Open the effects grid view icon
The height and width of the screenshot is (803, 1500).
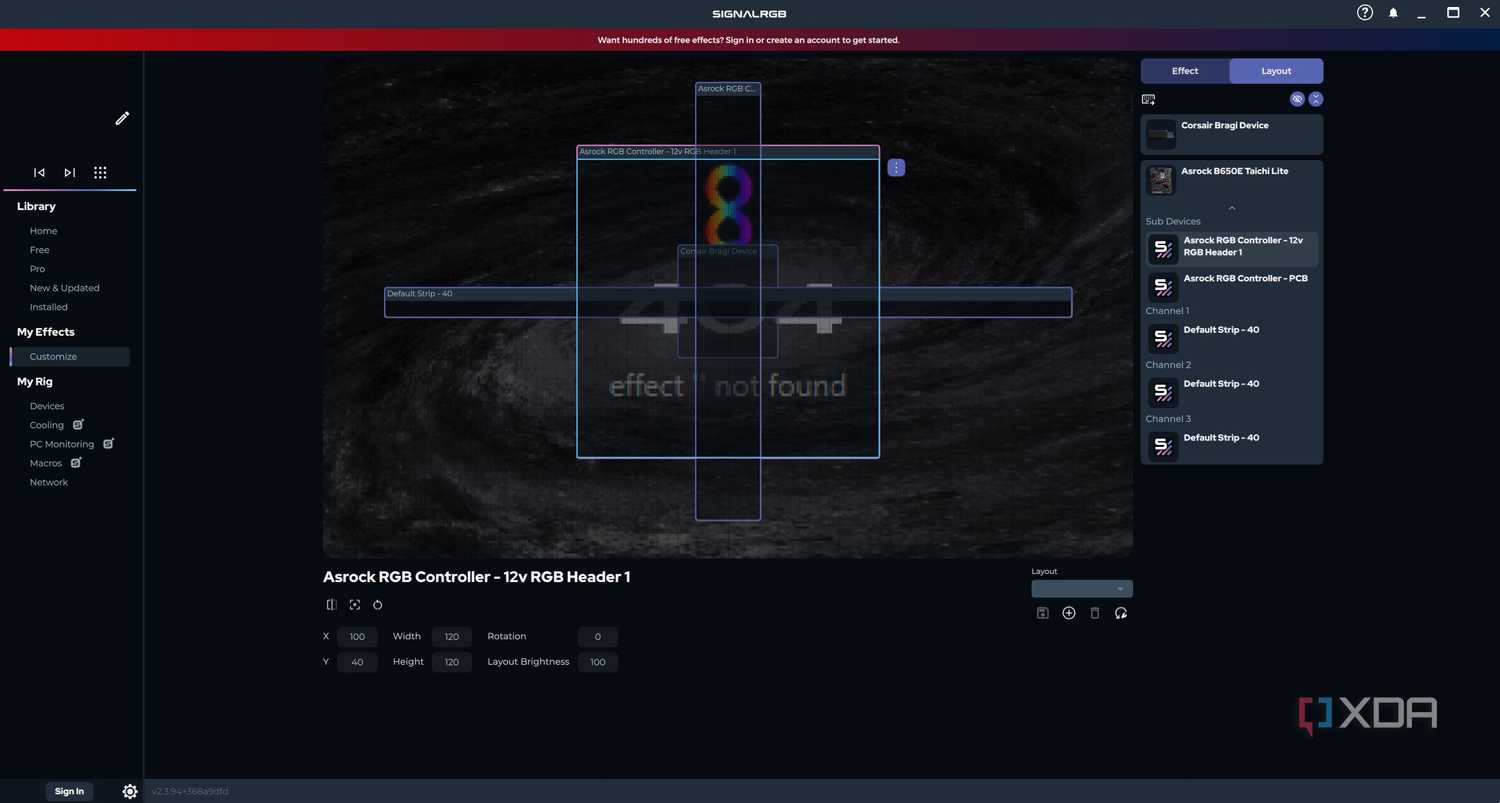click(x=100, y=173)
